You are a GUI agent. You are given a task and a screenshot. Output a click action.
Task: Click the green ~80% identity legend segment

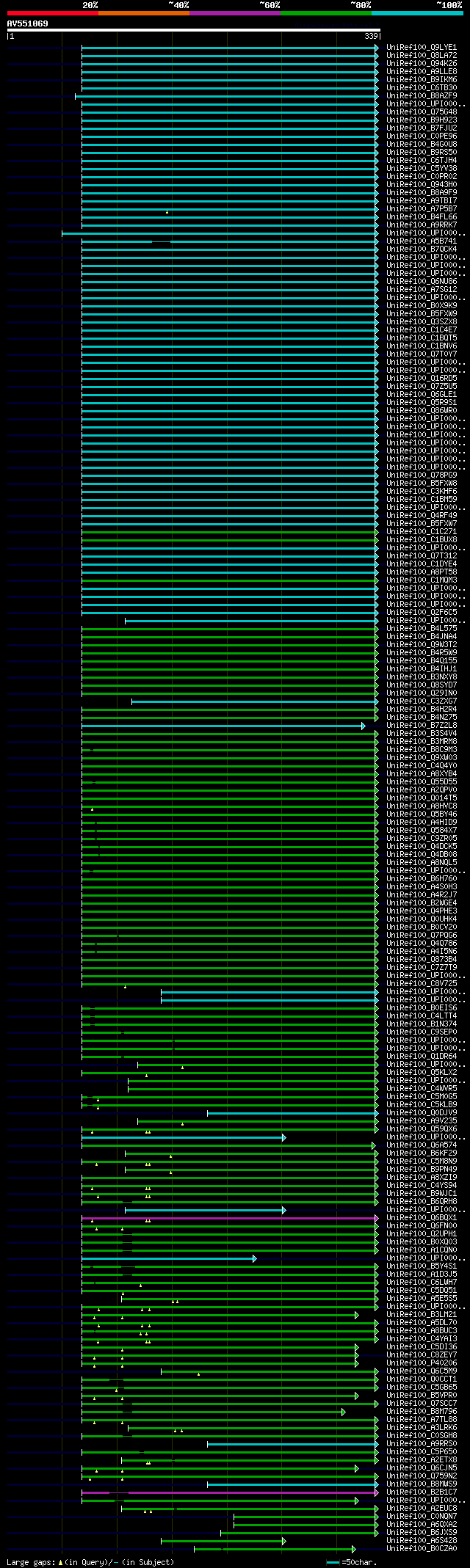326,13
